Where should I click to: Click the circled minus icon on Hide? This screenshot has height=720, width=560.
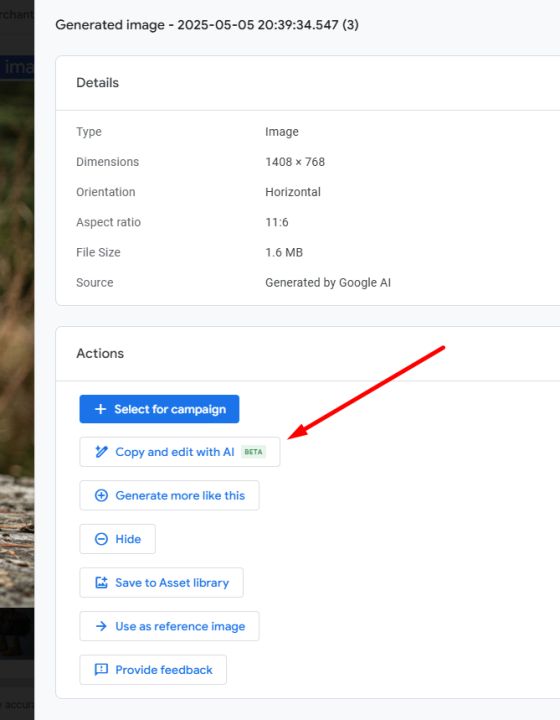click(101, 539)
